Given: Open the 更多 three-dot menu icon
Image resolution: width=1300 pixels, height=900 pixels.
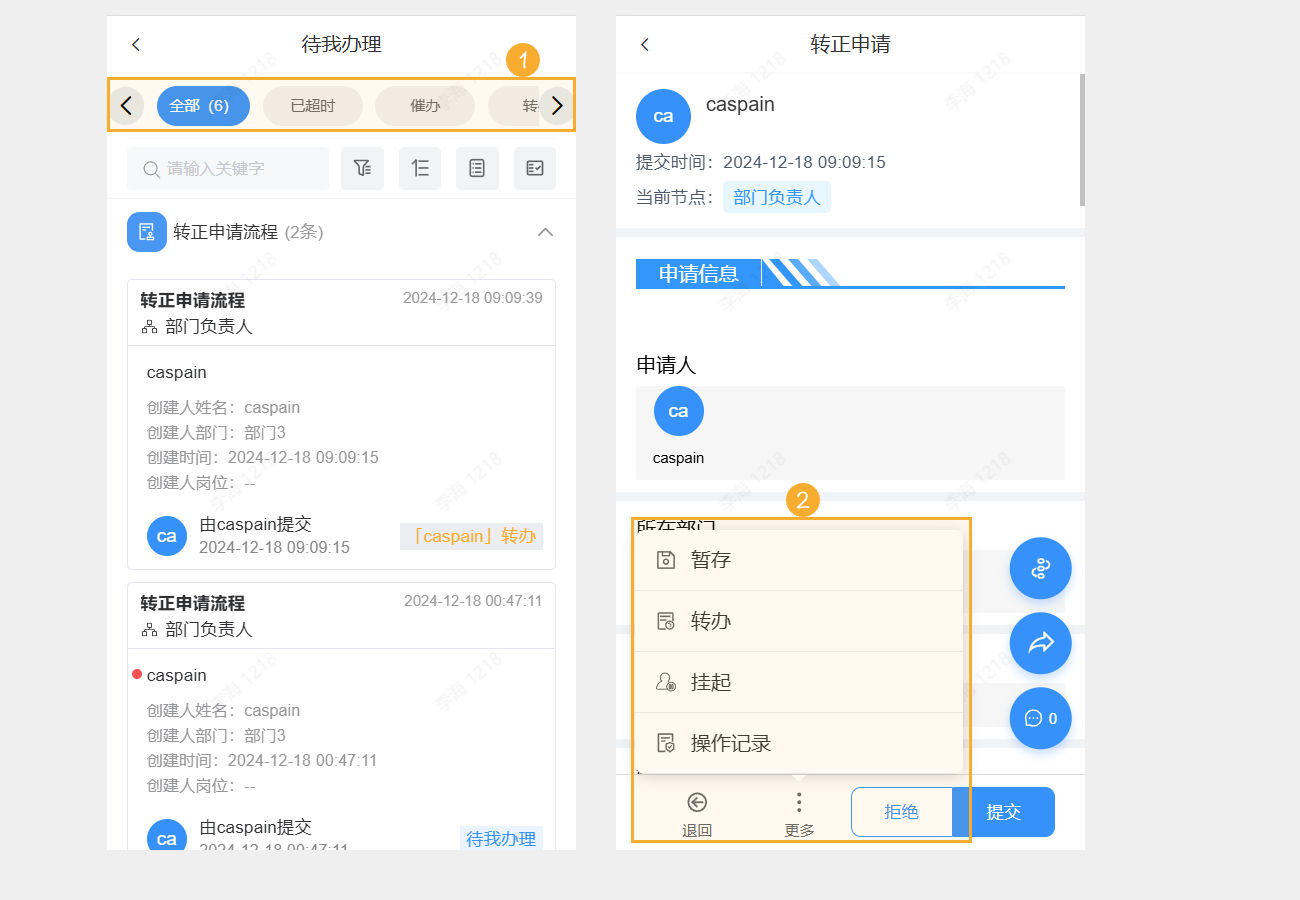Looking at the screenshot, I should (798, 811).
